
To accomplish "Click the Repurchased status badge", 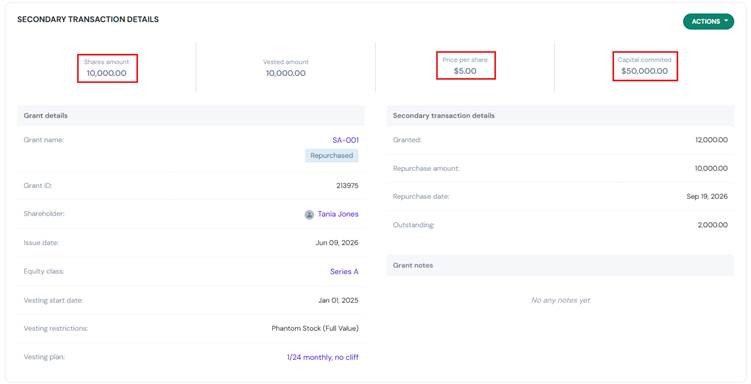I will [331, 156].
